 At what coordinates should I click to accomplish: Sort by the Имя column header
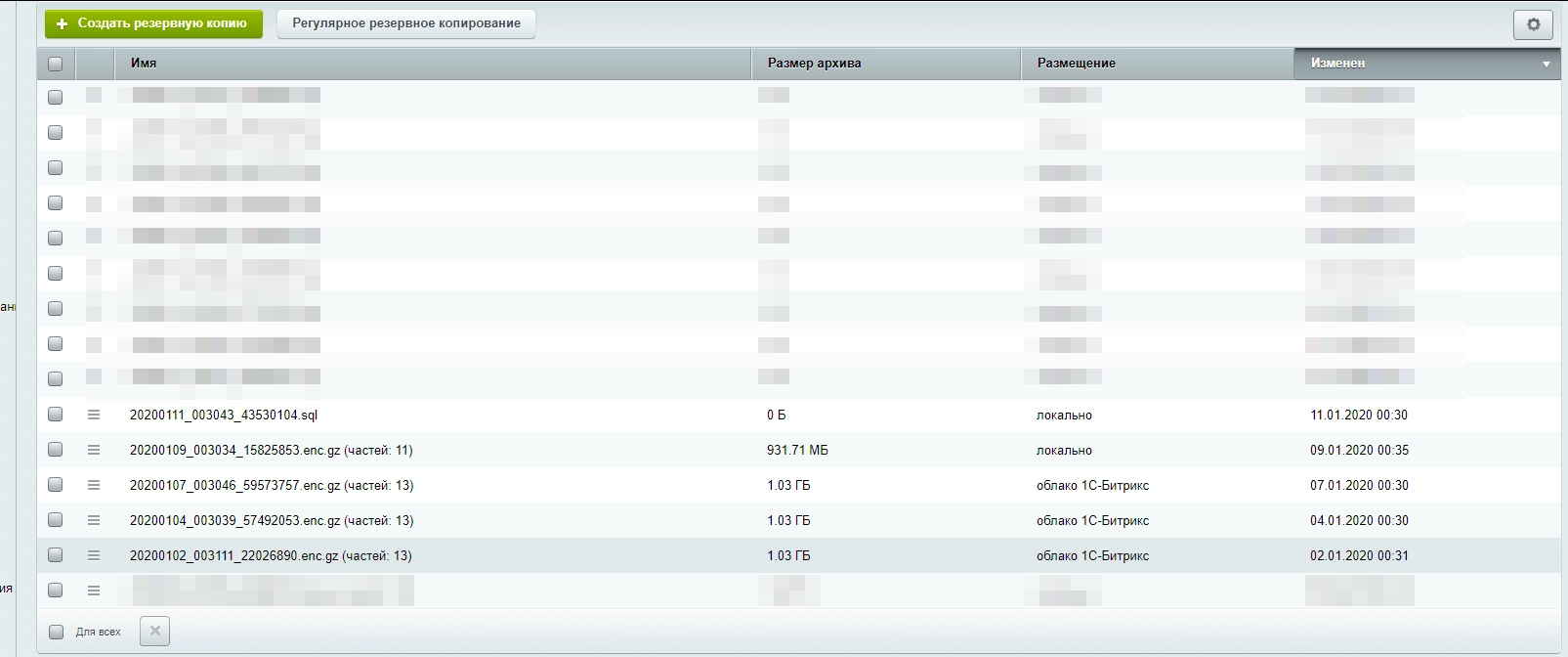click(x=144, y=64)
